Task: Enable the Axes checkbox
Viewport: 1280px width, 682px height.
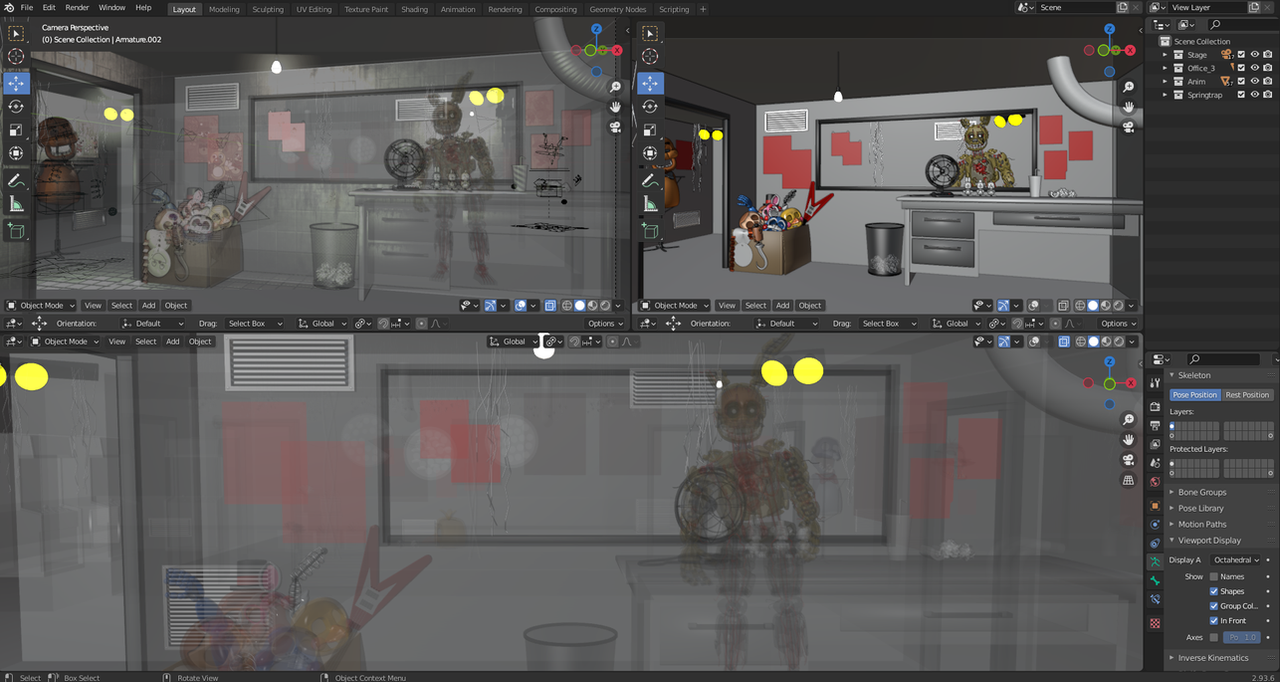Action: (x=1214, y=637)
